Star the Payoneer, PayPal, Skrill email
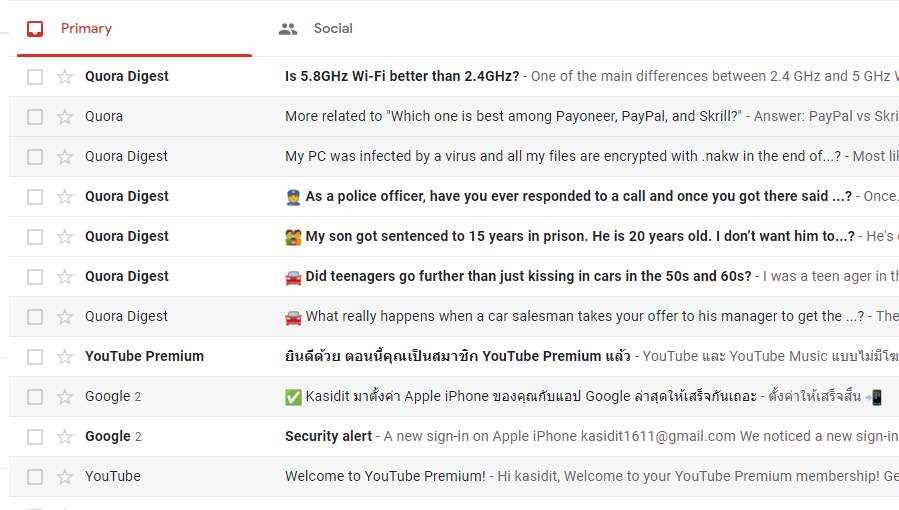Screen dimensions: 899x510 click(x=65, y=117)
